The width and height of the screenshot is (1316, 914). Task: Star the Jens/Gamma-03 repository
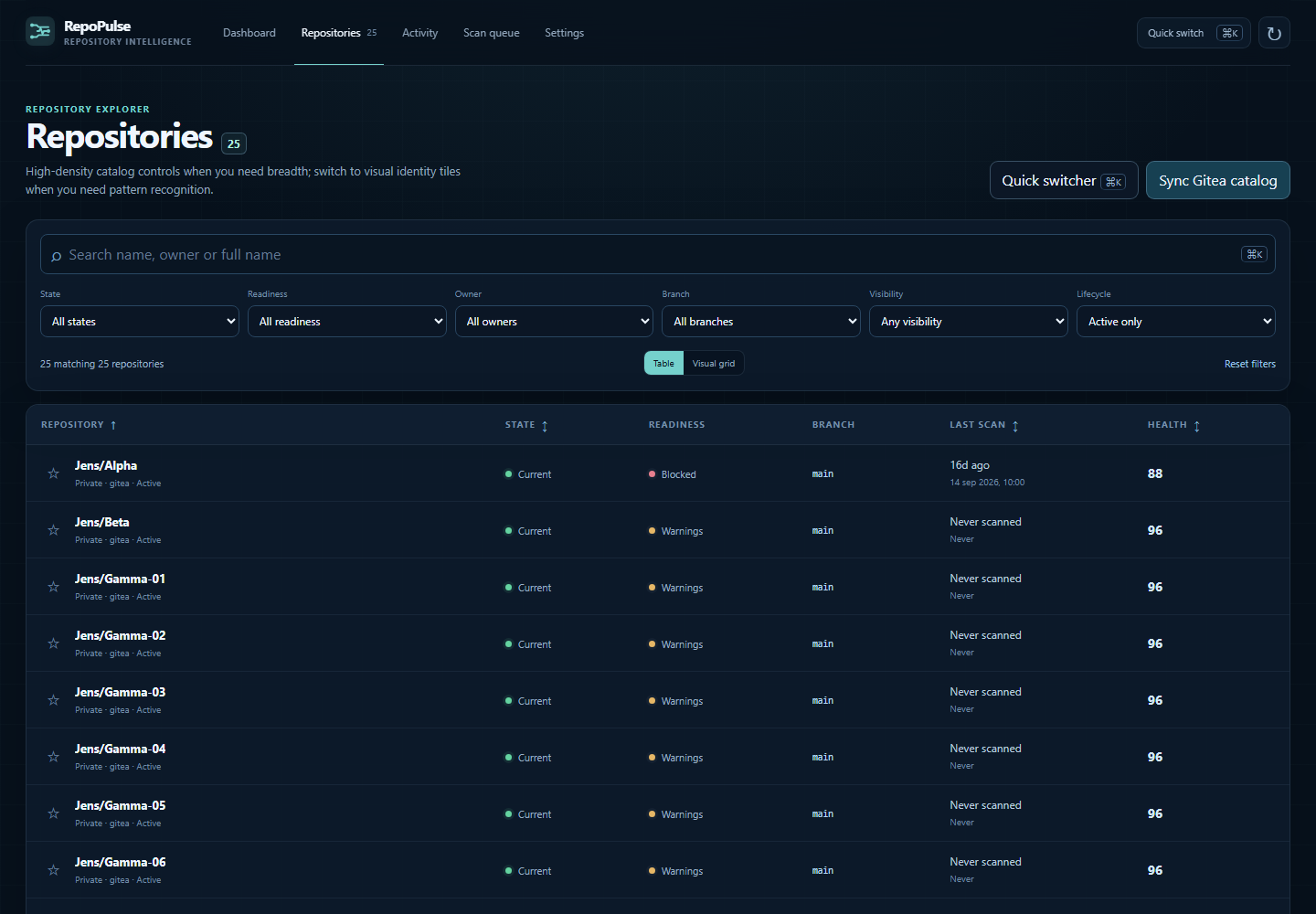click(x=54, y=700)
